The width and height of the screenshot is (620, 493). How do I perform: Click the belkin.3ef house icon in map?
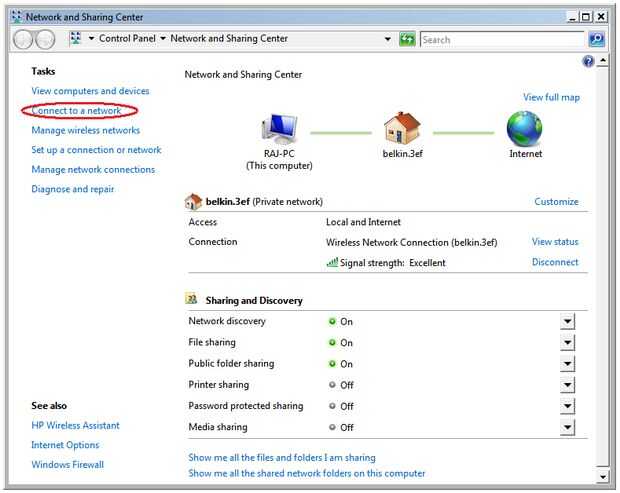(x=402, y=127)
